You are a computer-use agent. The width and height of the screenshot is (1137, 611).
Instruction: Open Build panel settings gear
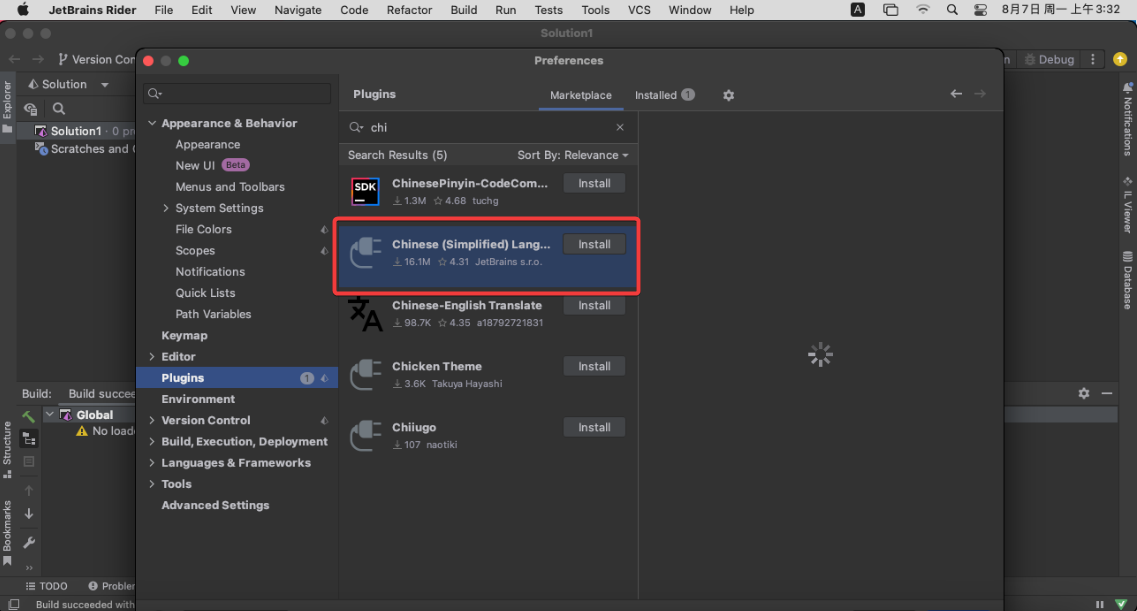1083,393
